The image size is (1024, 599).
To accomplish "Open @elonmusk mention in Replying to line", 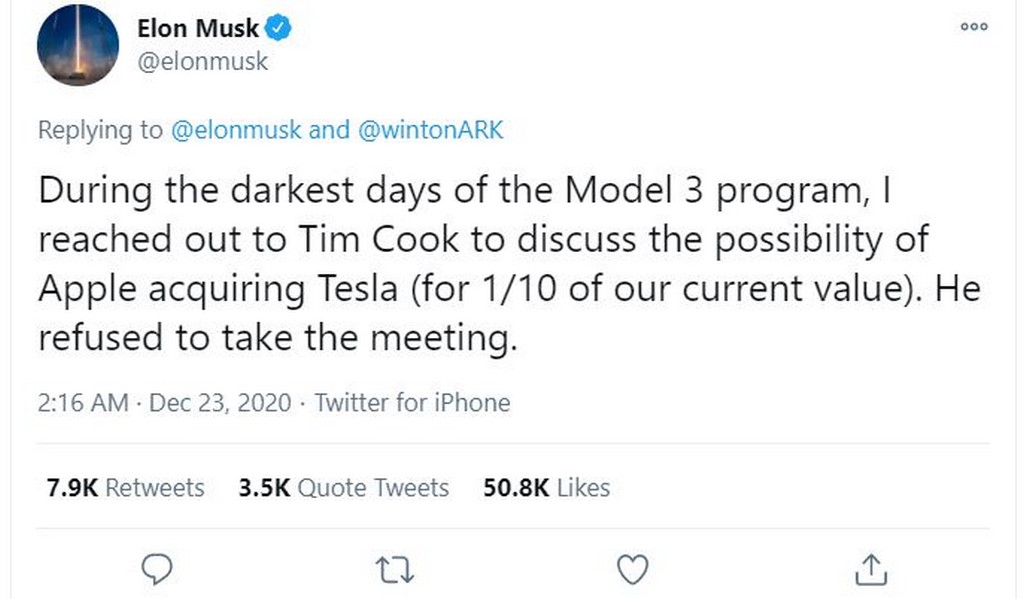I will [x=235, y=130].
